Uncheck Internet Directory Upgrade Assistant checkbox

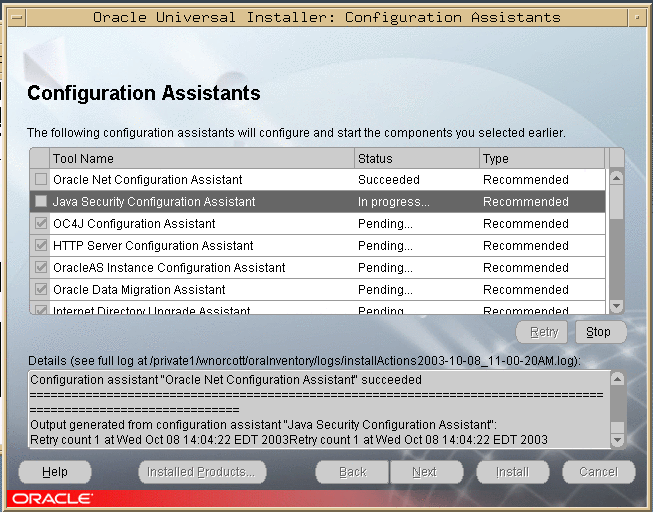(x=41, y=310)
